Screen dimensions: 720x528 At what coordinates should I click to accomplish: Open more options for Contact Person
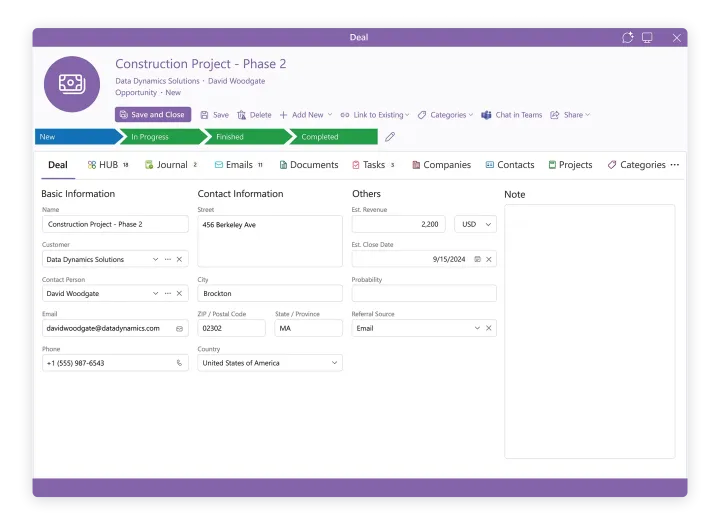pyautogui.click(x=168, y=293)
